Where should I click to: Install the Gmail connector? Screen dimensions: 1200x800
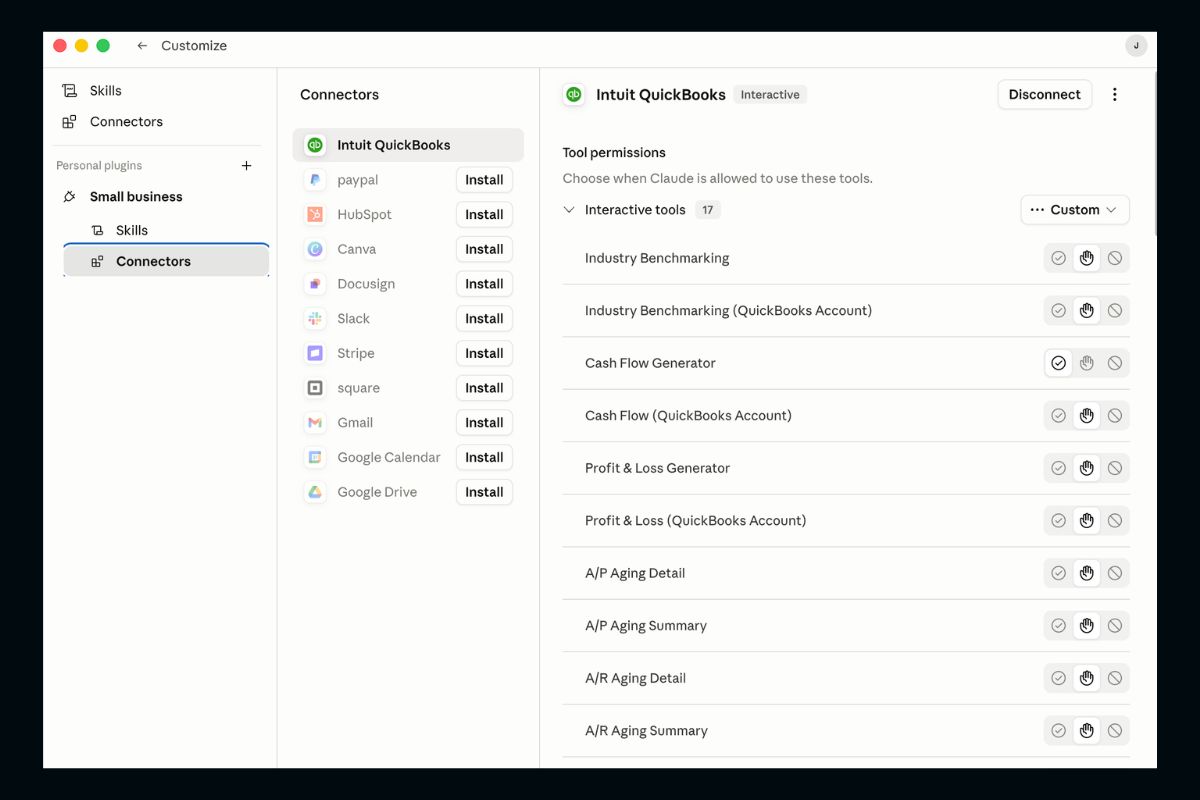click(484, 423)
